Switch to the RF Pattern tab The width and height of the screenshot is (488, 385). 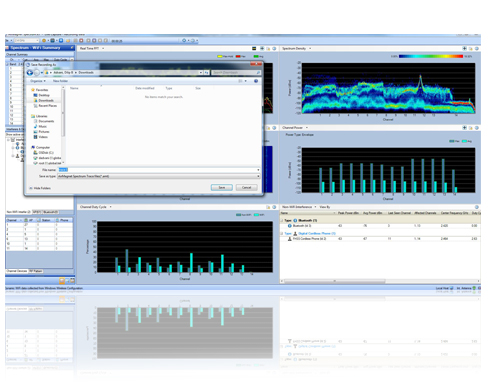(36, 271)
